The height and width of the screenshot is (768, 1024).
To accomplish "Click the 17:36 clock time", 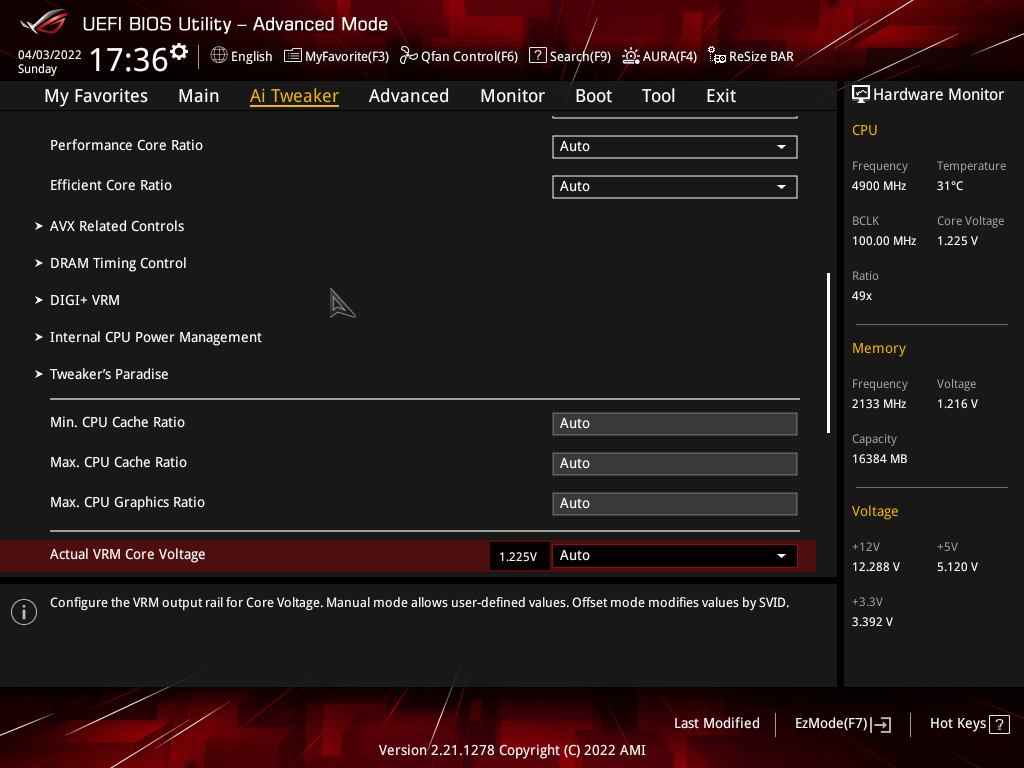I will [129, 60].
